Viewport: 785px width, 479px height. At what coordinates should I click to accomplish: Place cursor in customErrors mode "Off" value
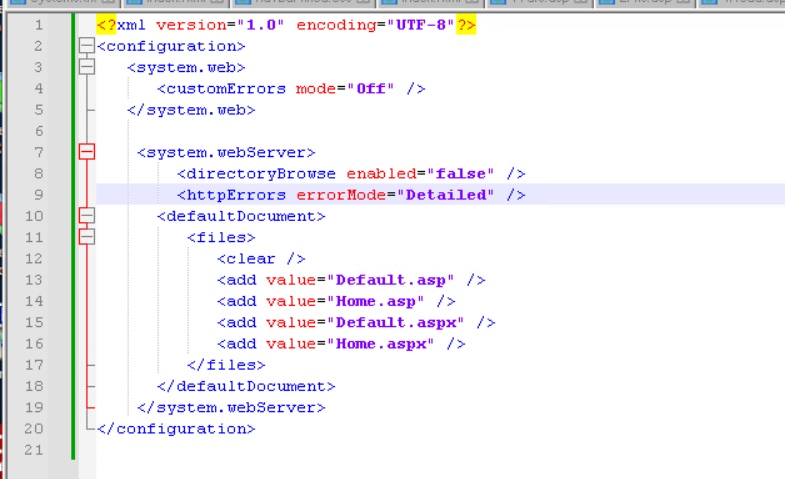pyautogui.click(x=375, y=89)
